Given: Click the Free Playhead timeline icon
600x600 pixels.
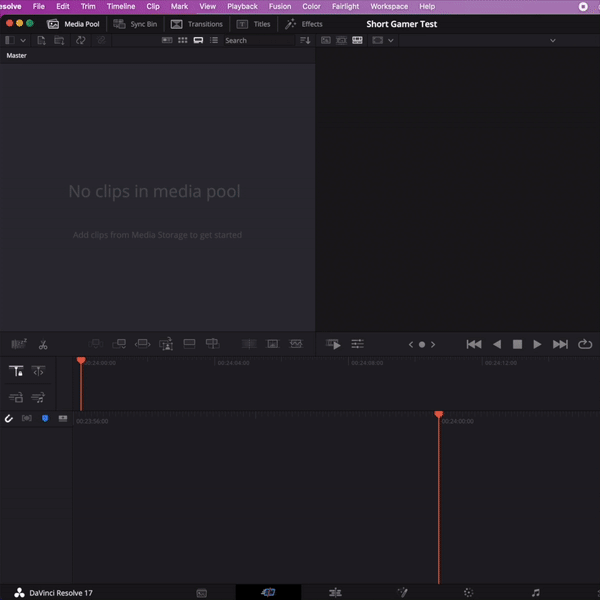Looking at the screenshot, I should [x=38, y=371].
